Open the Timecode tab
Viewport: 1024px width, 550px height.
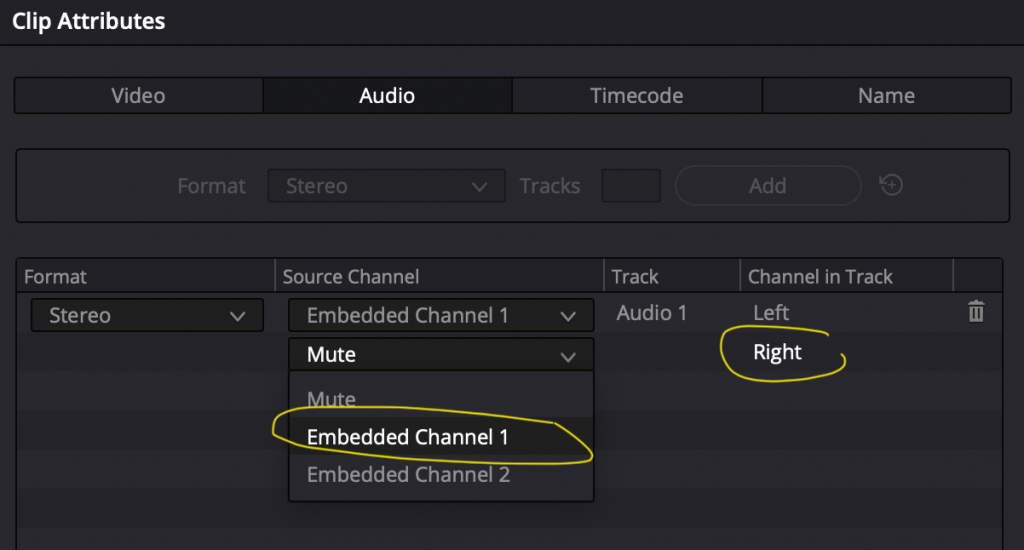pos(636,96)
